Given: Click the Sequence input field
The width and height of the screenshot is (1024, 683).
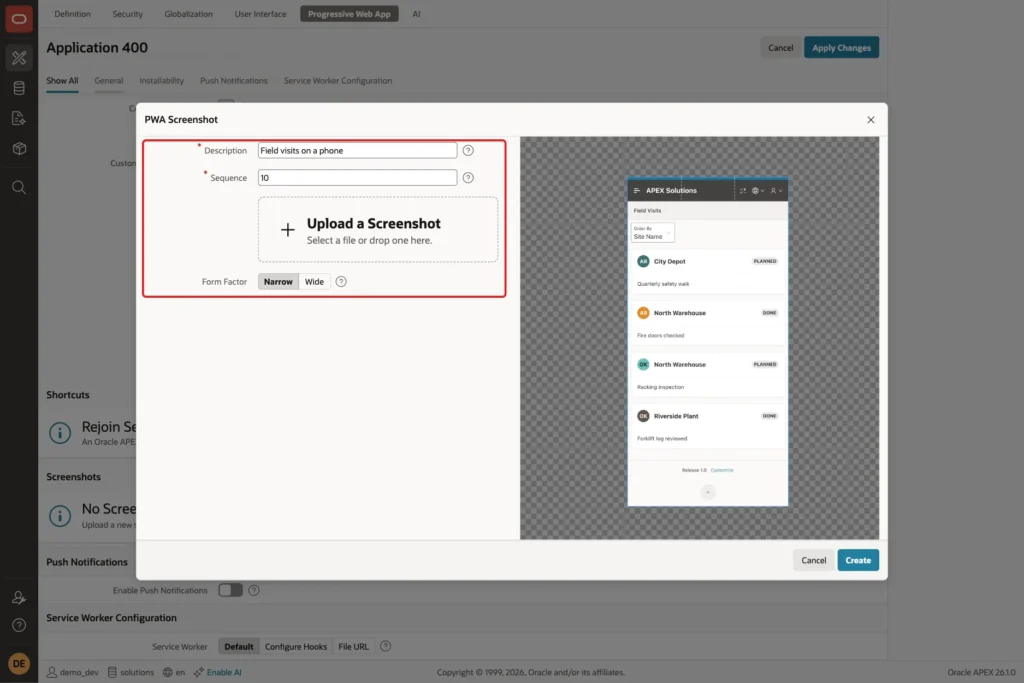Looking at the screenshot, I should click(x=357, y=178).
